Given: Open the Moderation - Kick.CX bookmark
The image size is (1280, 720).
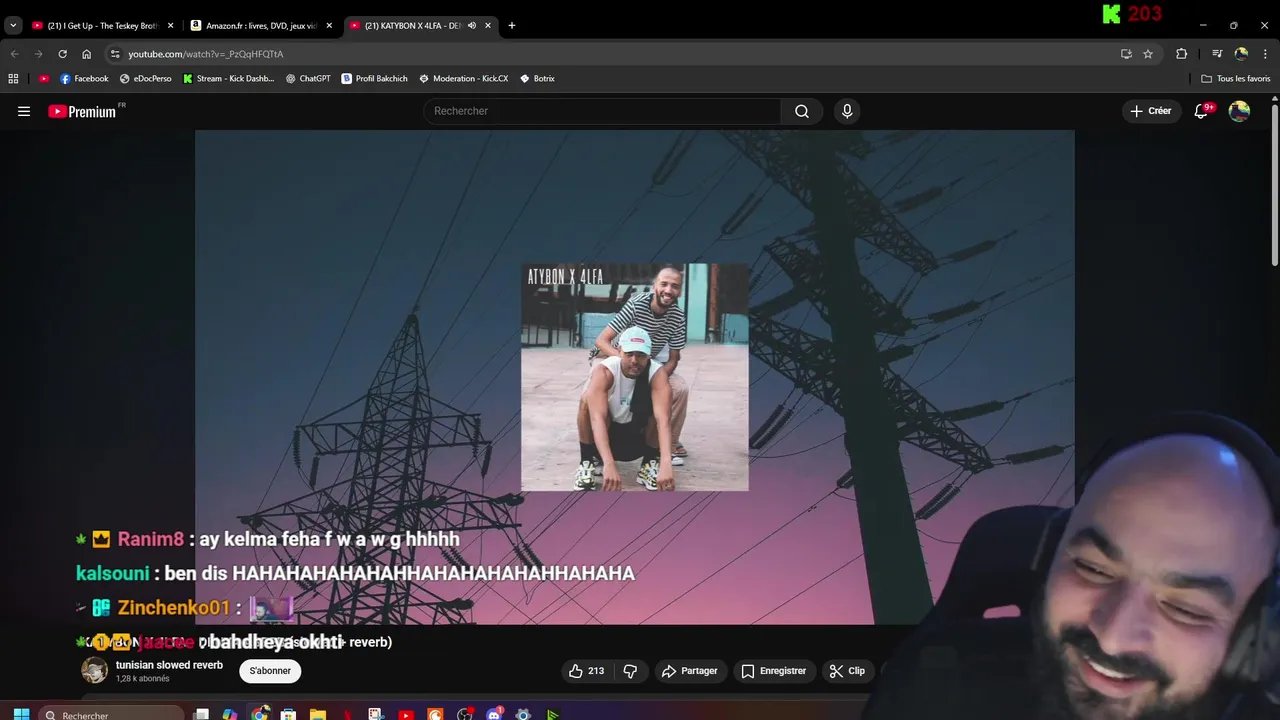Looking at the screenshot, I should point(464,78).
